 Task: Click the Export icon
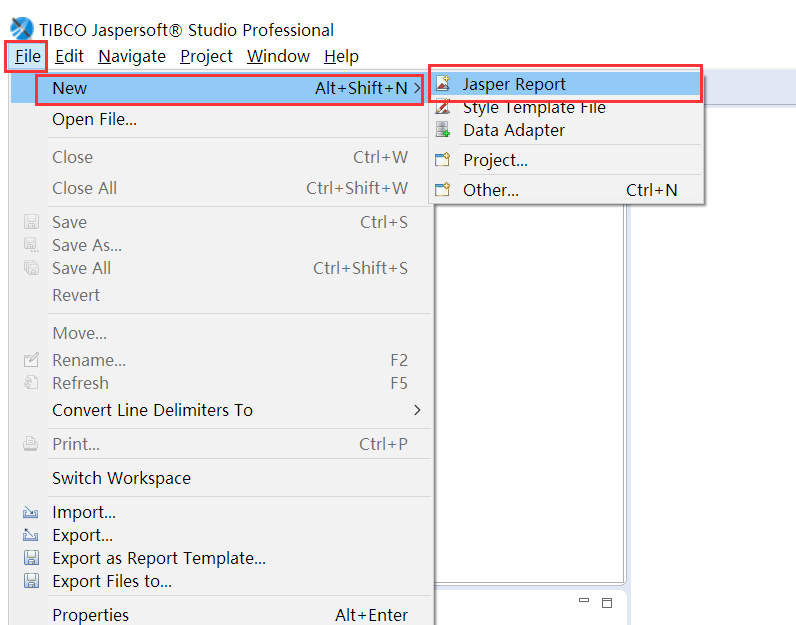[x=30, y=535]
